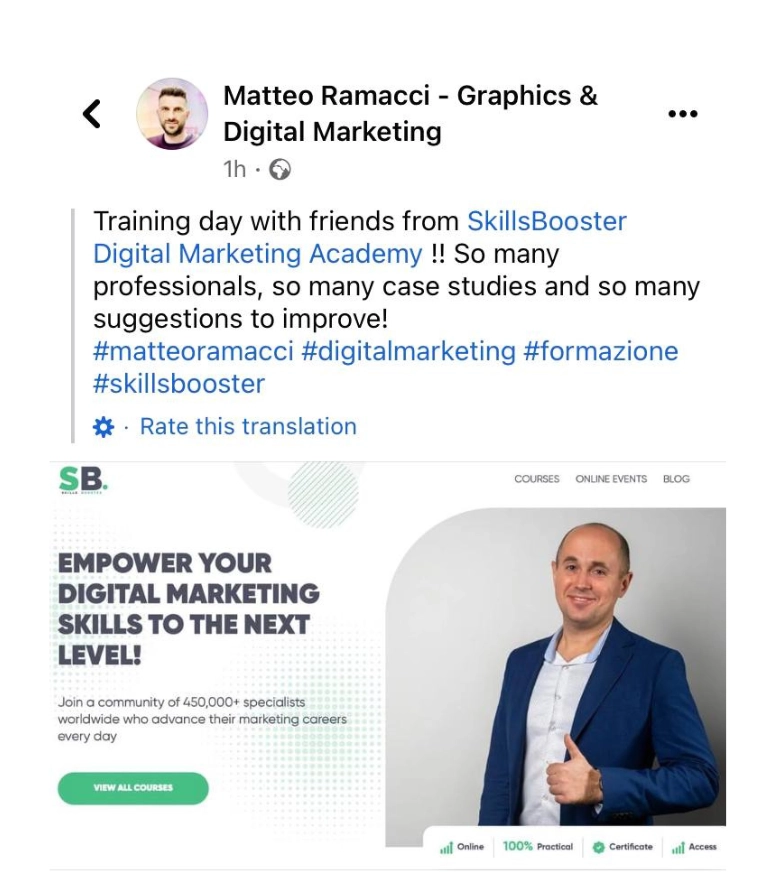The height and width of the screenshot is (896, 776).
Task: Open the #digitalmarketing hashtag
Action: (409, 351)
